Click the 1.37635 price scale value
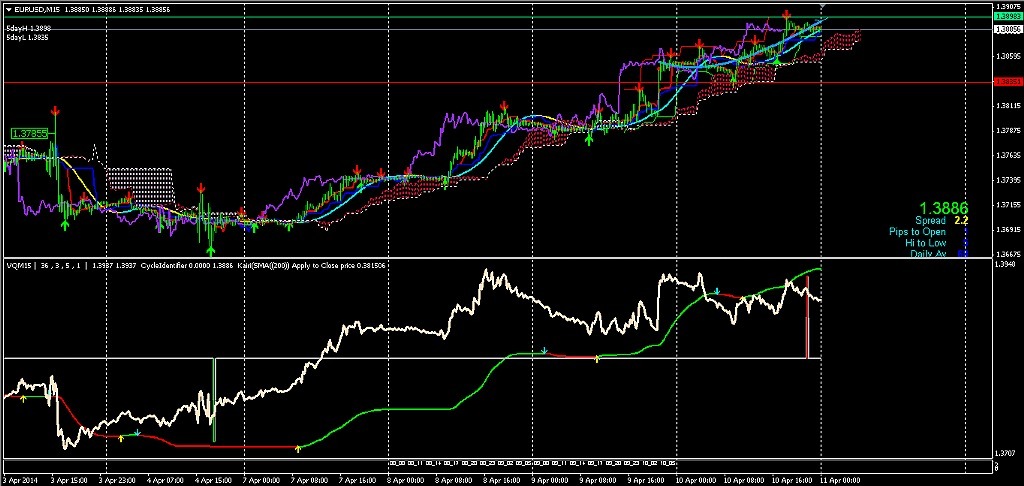This screenshot has height=486, width=1024. 1008,155
